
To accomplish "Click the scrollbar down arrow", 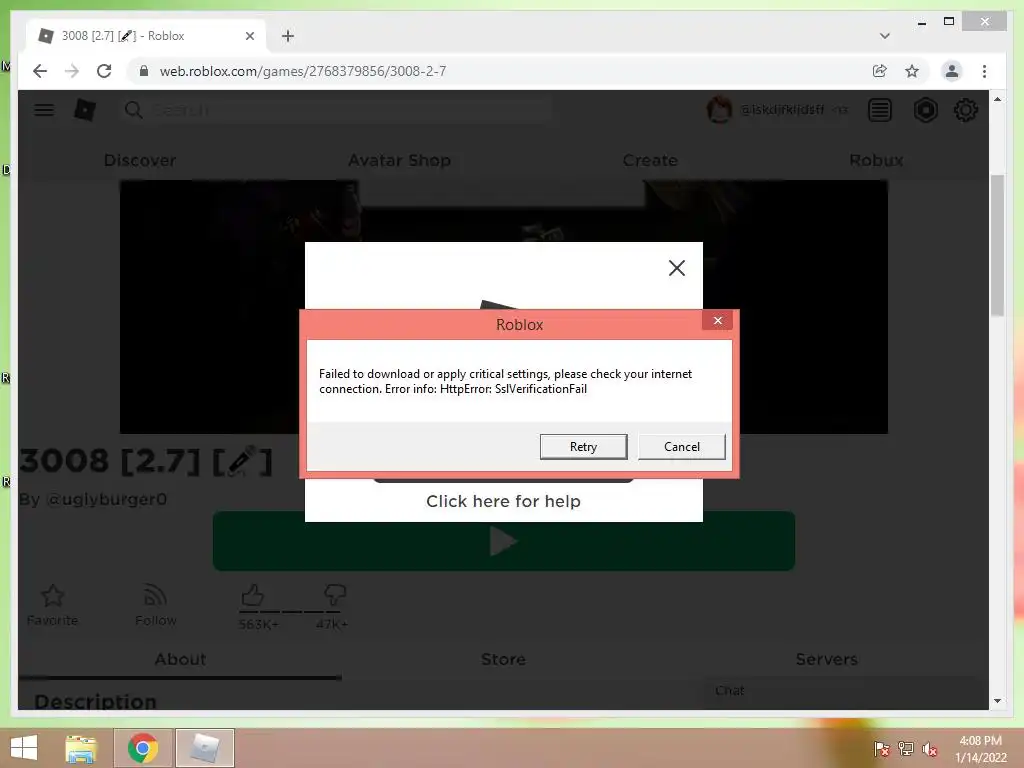I will pyautogui.click(x=997, y=701).
